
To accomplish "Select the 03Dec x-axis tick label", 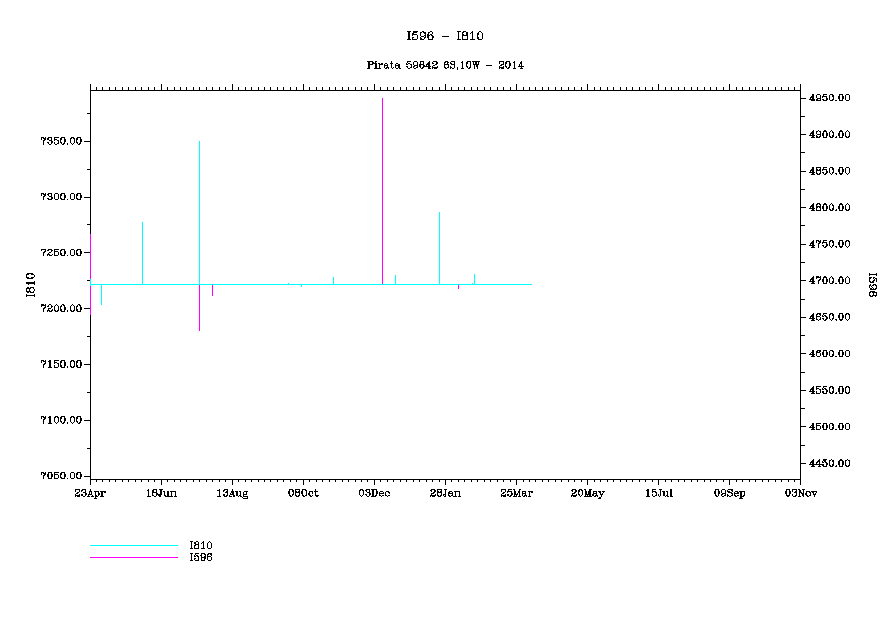I will [374, 493].
